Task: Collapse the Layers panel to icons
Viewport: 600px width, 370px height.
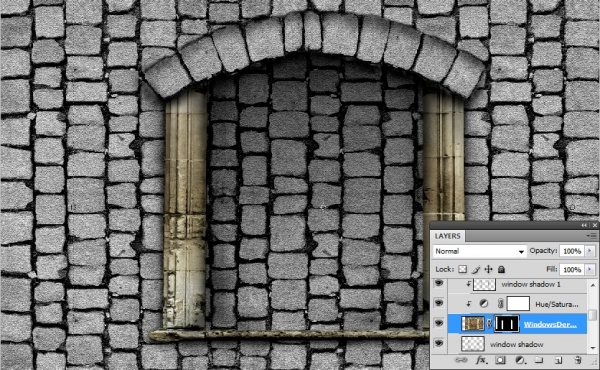Action: (x=584, y=225)
